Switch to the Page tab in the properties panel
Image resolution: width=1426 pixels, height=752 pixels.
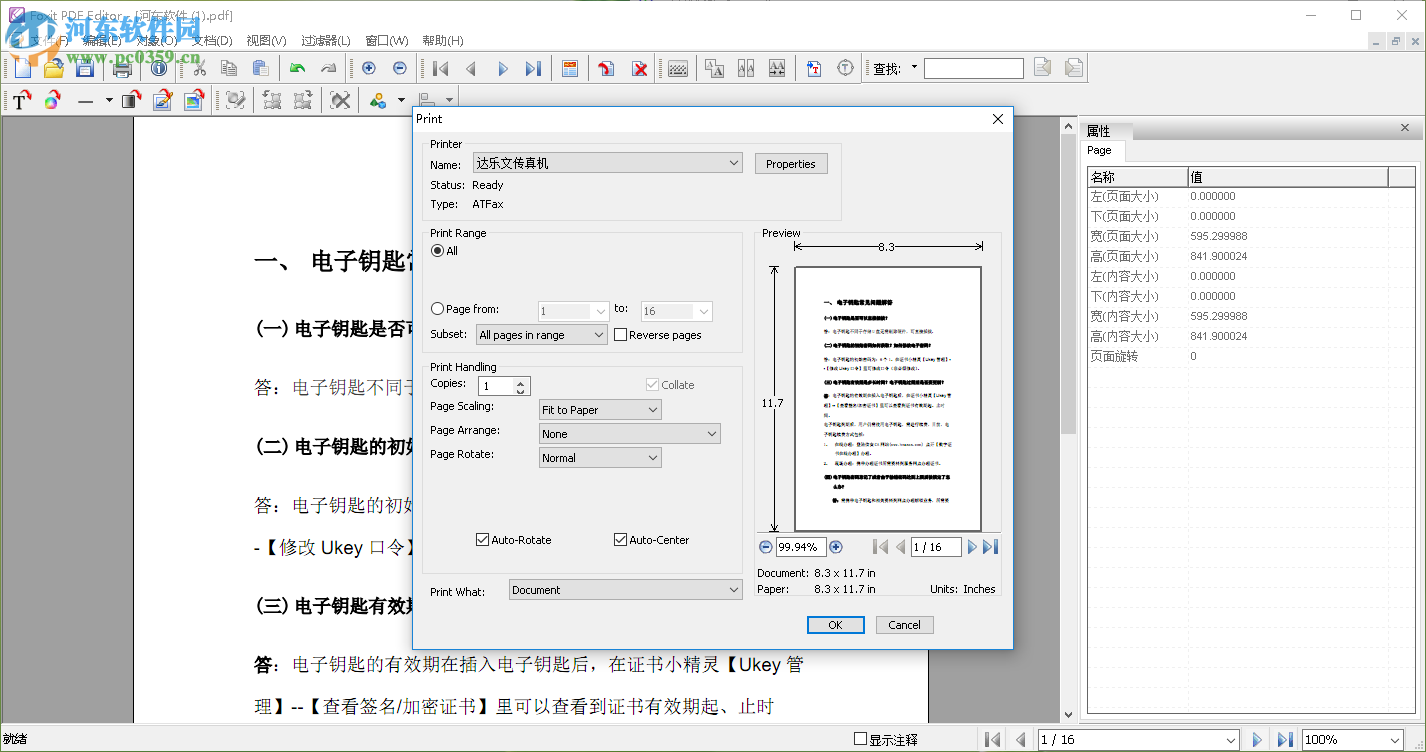(1101, 150)
